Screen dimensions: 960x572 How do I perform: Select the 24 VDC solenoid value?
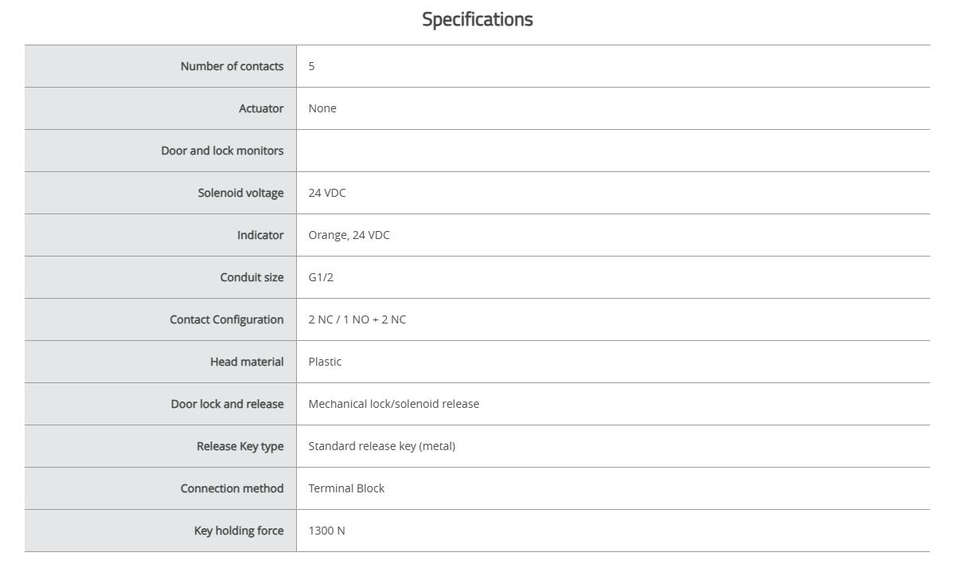tap(327, 193)
